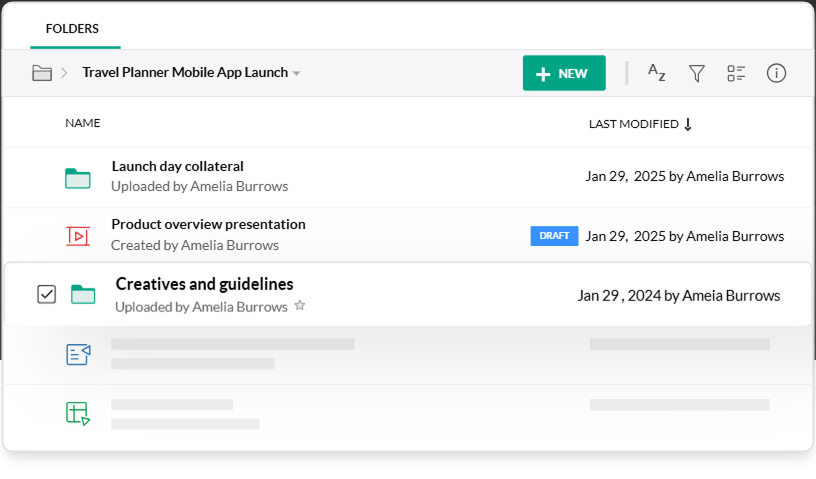Click the root folder breadcrumb icon

coord(42,73)
